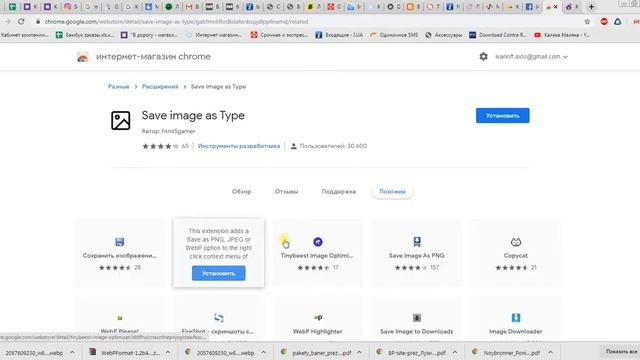Click the Save Image to Downloads icon
Viewport: 640px width, 360px height.
pos(416,318)
